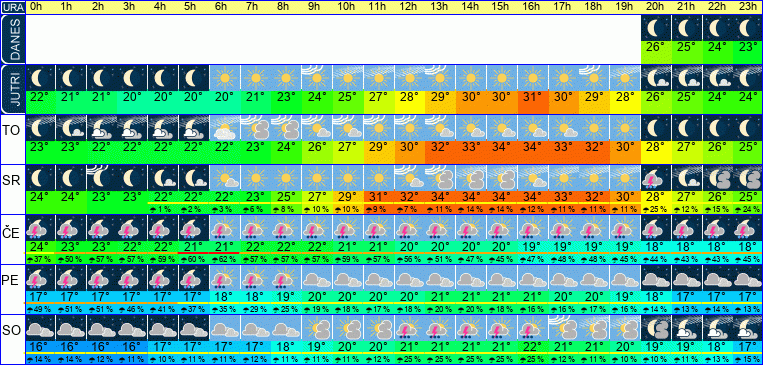Select the JUTRI 6h sunny icon
The height and width of the screenshot is (365, 763).
point(225,78)
